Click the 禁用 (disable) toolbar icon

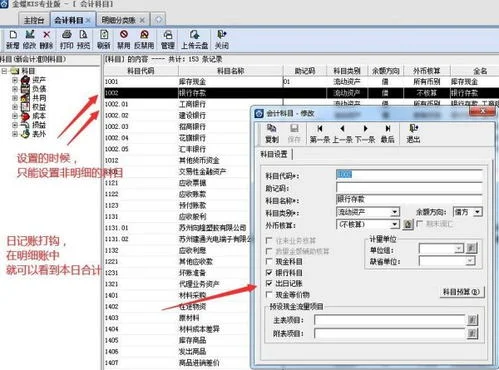click(124, 39)
